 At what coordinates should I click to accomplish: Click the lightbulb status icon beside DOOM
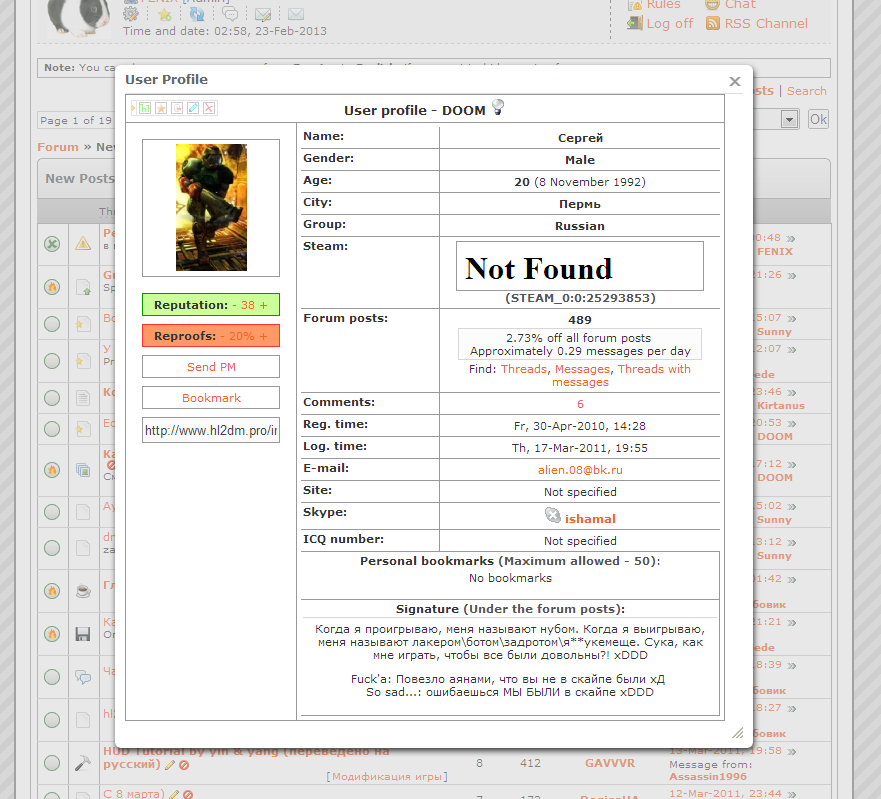(x=498, y=107)
